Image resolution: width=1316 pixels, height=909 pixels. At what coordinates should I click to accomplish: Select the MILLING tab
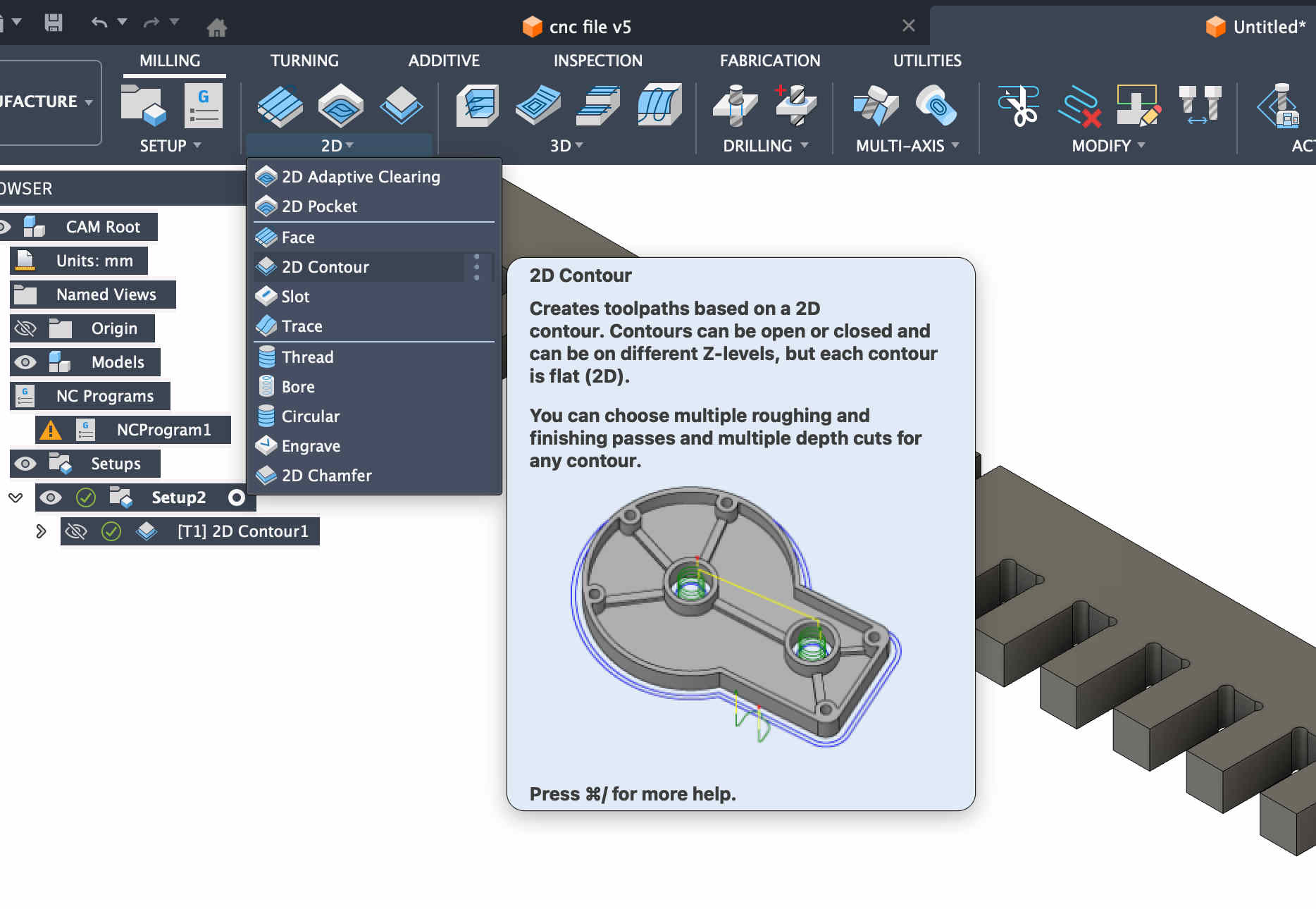point(170,61)
